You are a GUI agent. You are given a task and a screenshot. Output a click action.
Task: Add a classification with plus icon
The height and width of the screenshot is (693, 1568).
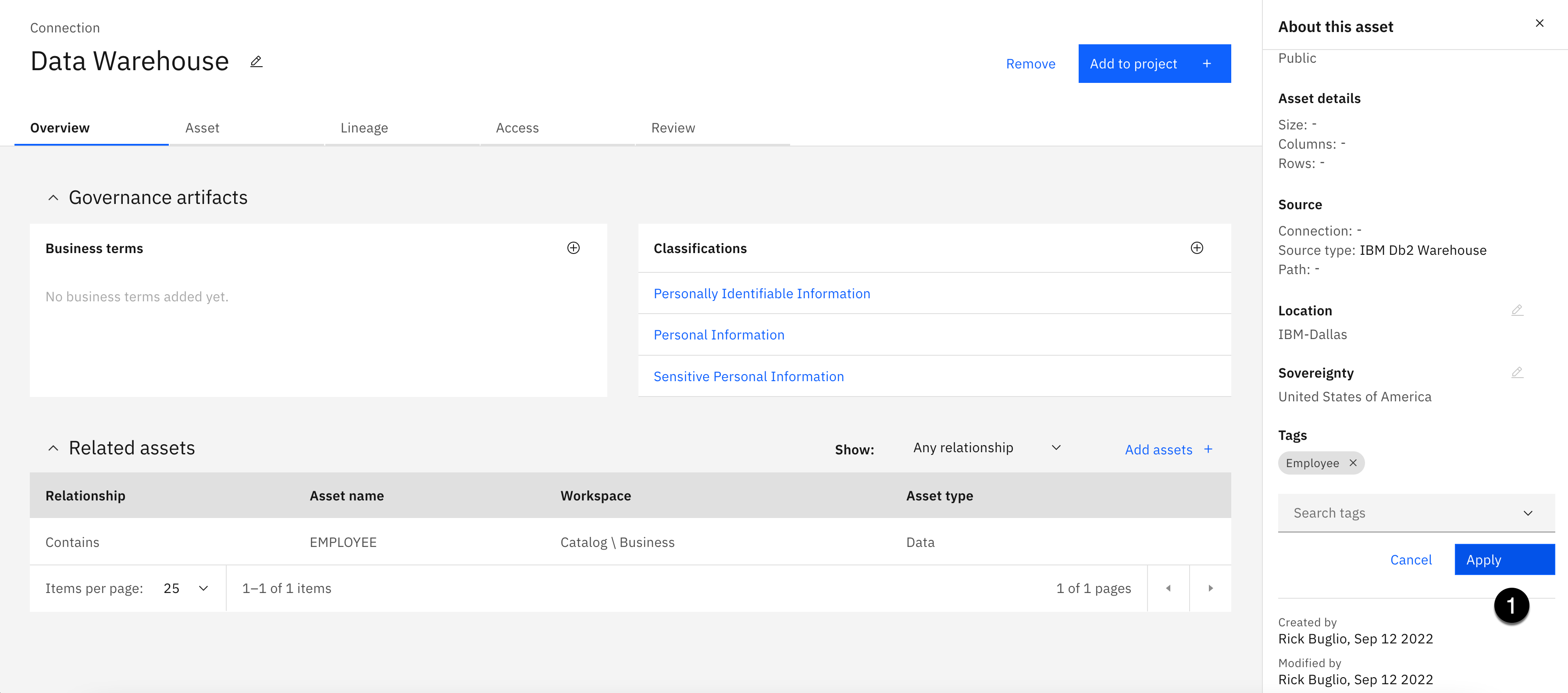click(1196, 248)
